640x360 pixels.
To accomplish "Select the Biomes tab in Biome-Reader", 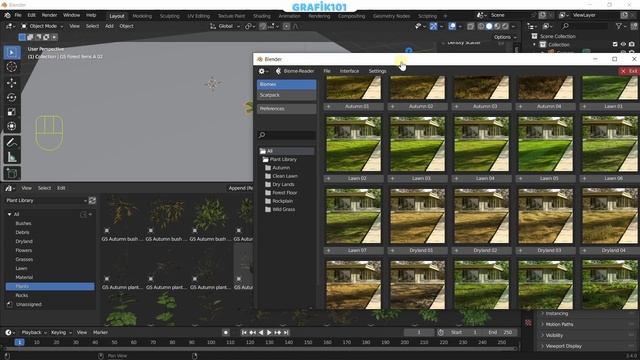I will click(286, 84).
